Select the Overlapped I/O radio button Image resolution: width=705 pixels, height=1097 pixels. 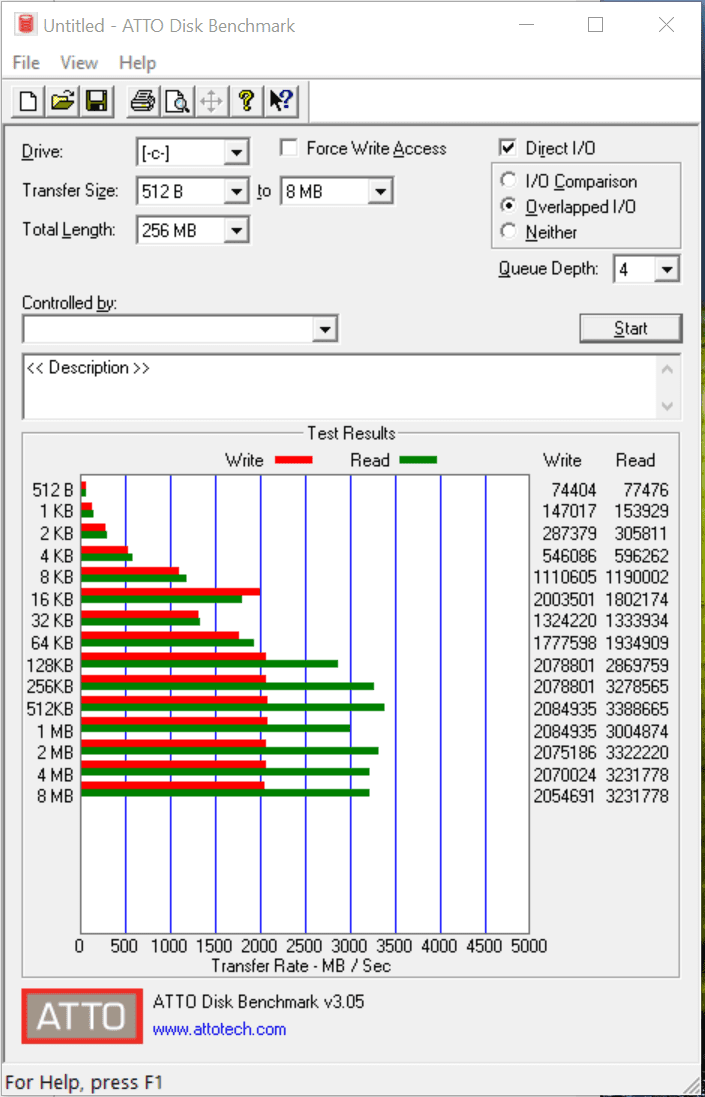[508, 206]
